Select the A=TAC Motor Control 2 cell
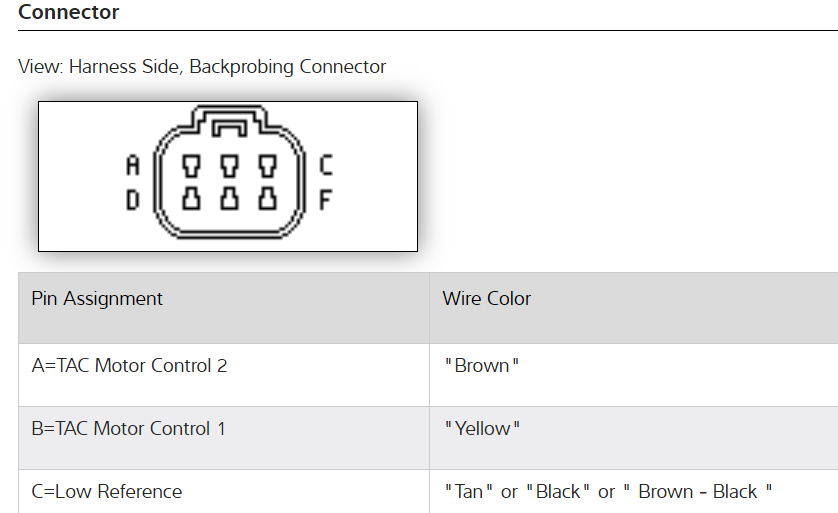 (129, 366)
